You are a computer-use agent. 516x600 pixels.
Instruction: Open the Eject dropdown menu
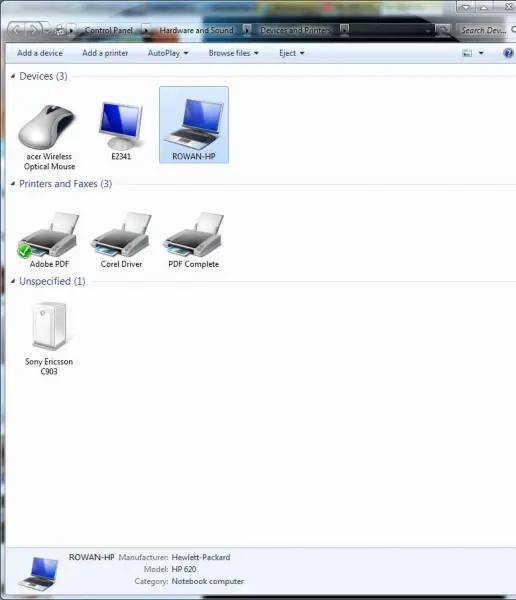point(291,53)
